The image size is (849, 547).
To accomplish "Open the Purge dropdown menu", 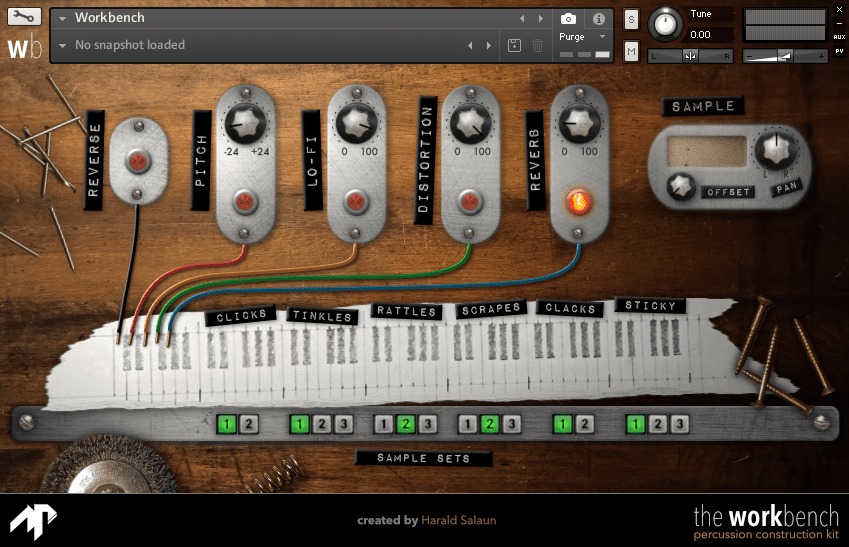I will [x=582, y=37].
